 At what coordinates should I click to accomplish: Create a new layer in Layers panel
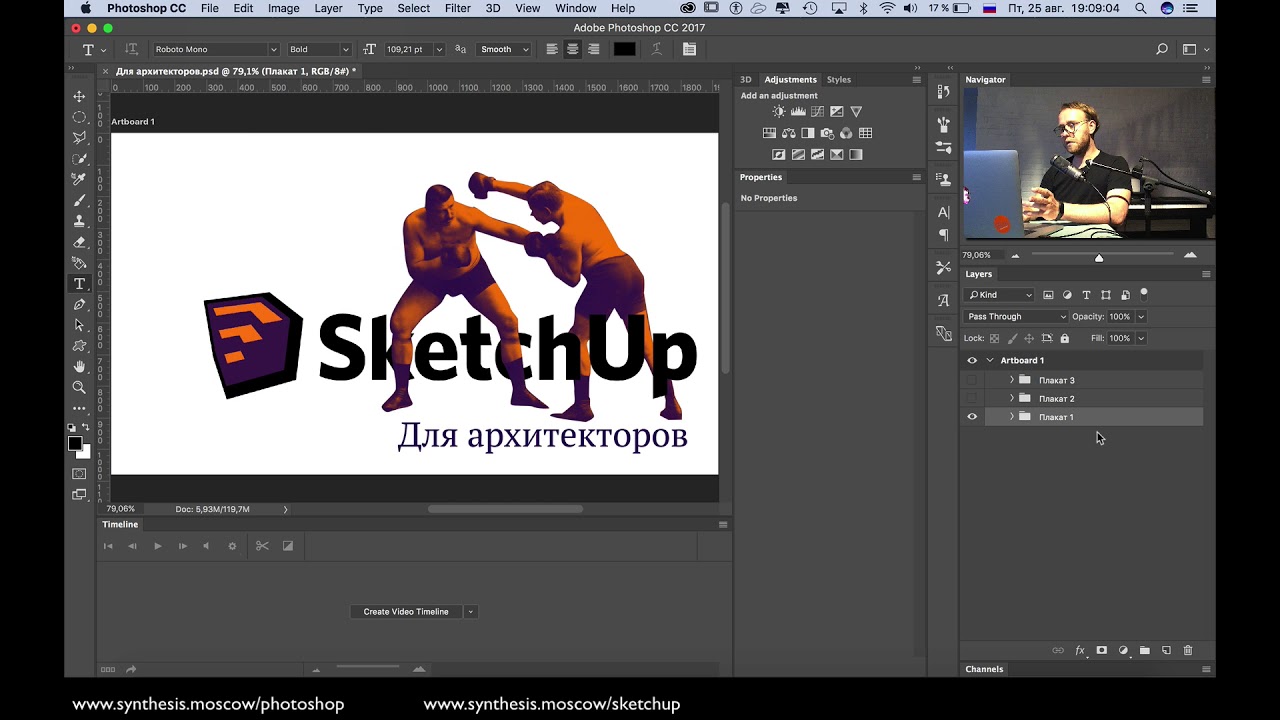(x=1166, y=650)
